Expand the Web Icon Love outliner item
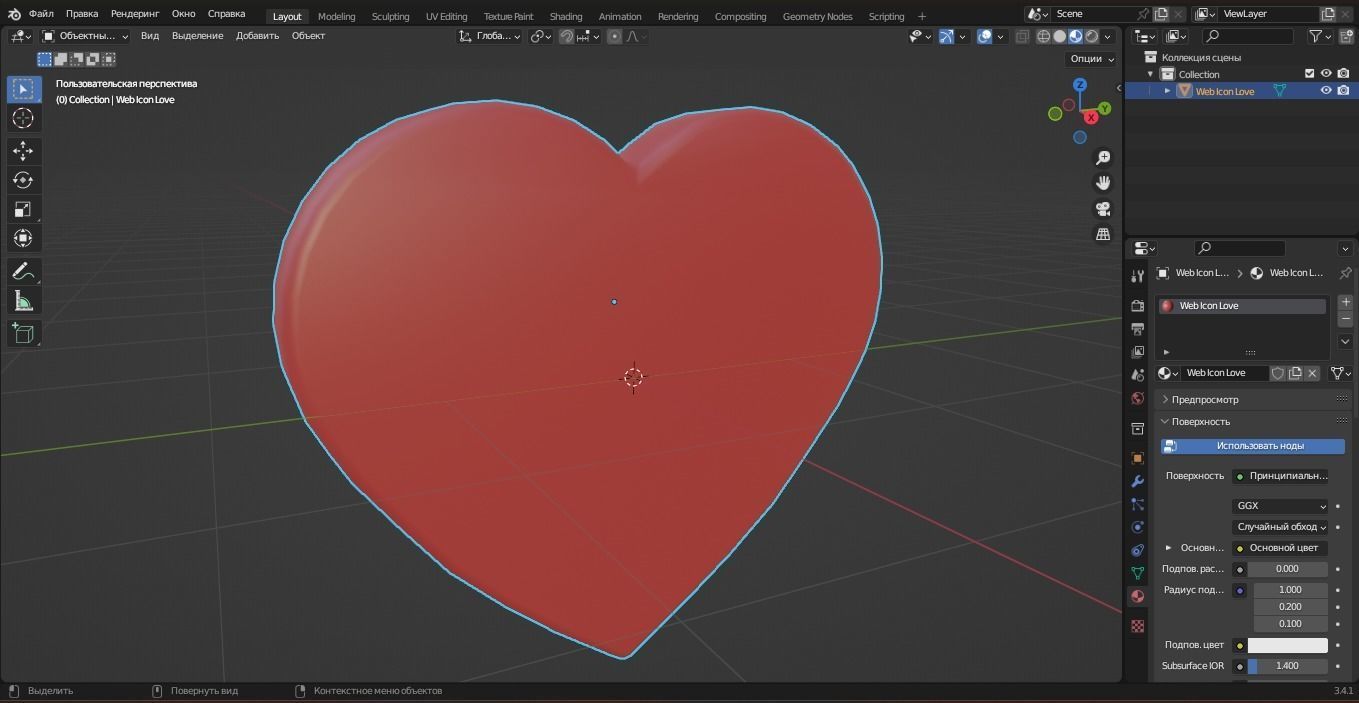1359x703 pixels. coord(1167,90)
